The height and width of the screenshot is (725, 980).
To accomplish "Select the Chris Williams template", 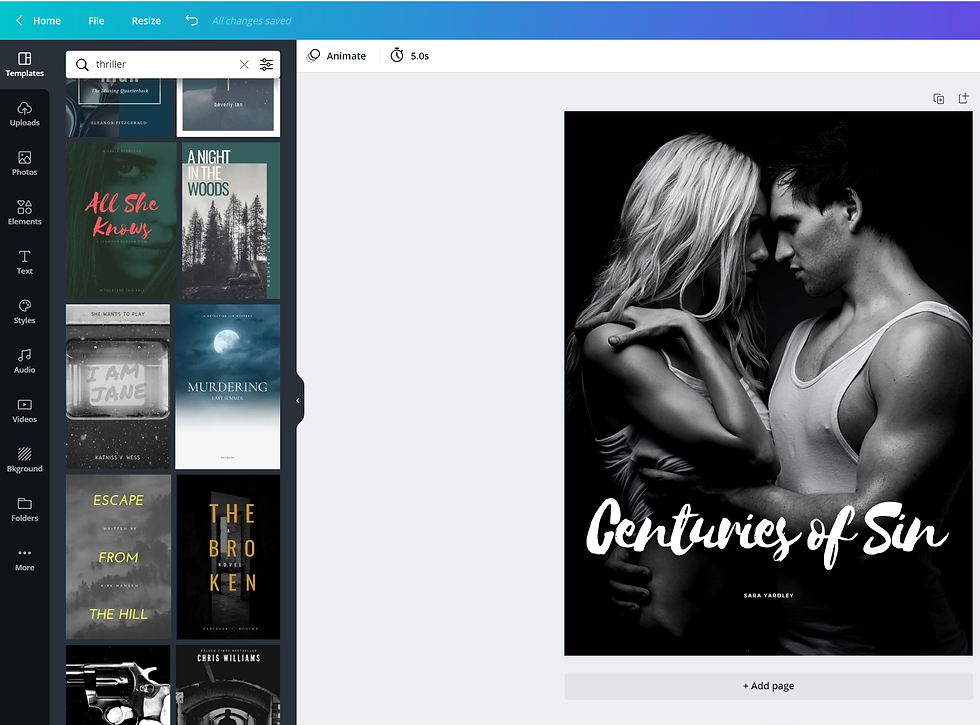I will (x=228, y=685).
